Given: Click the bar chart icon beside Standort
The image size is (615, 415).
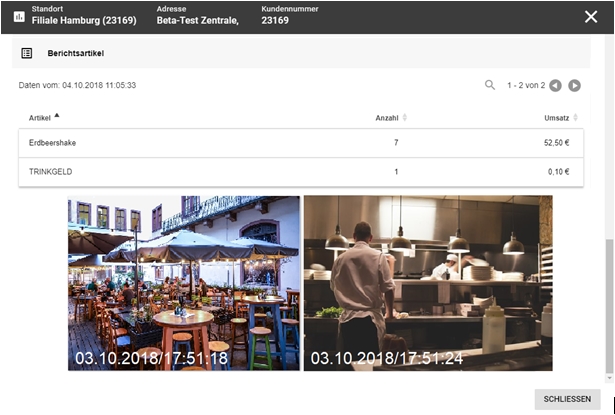Looking at the screenshot, I should (x=19, y=17).
